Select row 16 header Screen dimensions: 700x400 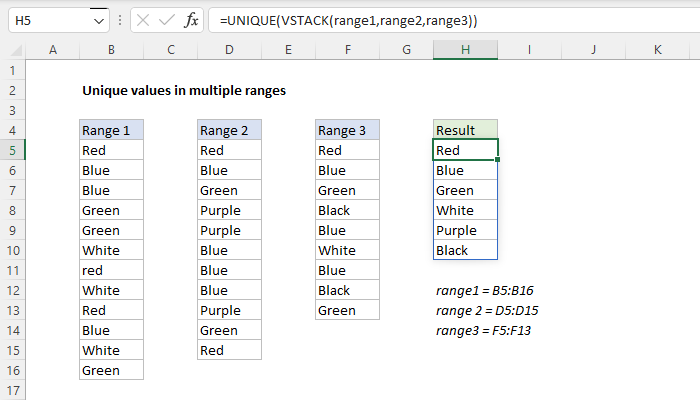pyautogui.click(x=12, y=370)
